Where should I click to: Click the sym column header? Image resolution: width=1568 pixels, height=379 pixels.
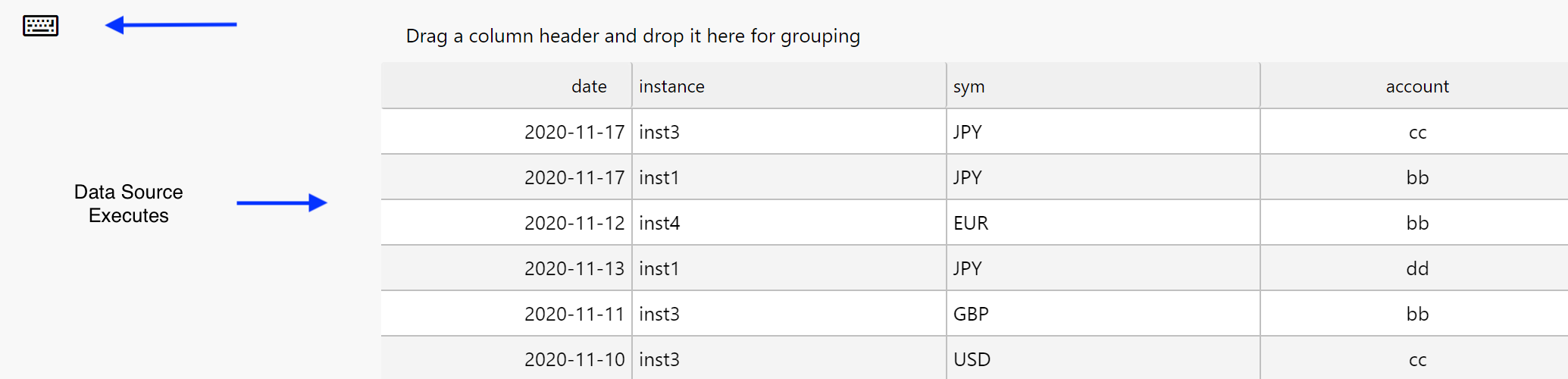click(969, 86)
